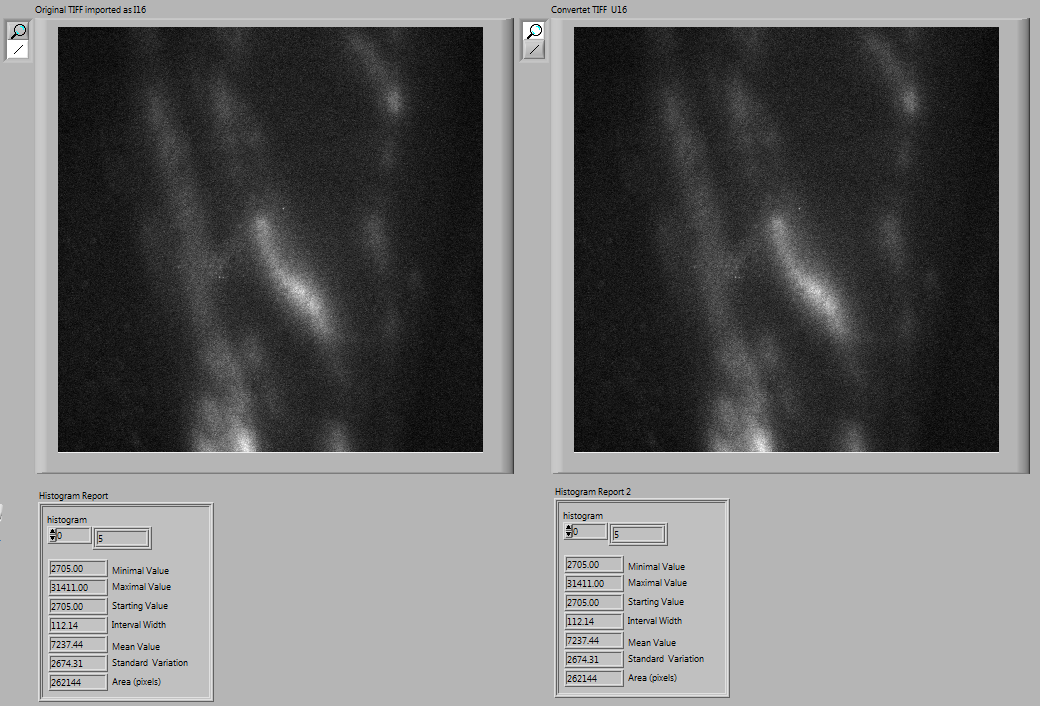The image size is (1040, 706).
Task: Click the Converted TIFF U16 image display
Action: tap(786, 239)
